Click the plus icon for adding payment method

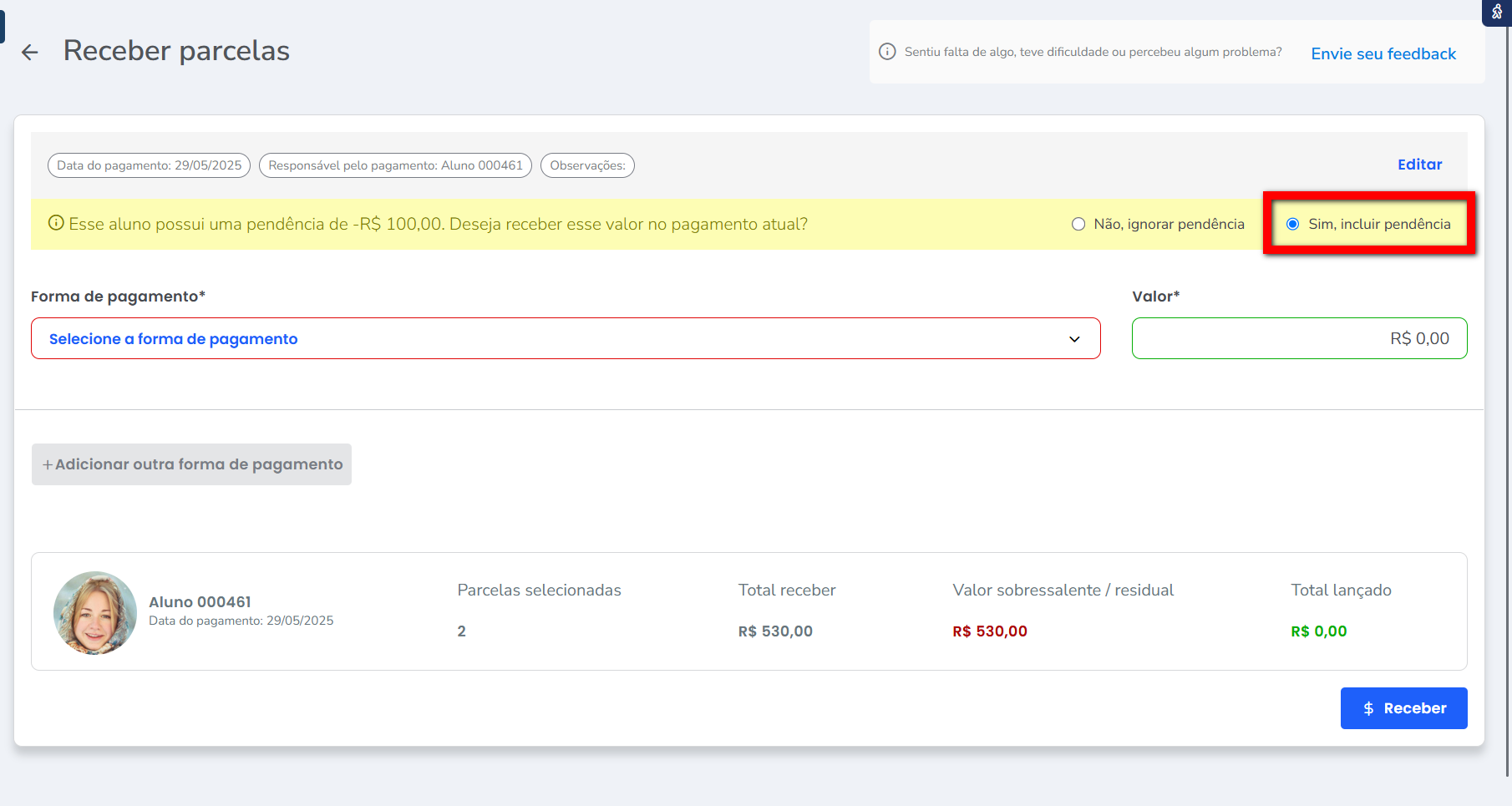tap(48, 464)
